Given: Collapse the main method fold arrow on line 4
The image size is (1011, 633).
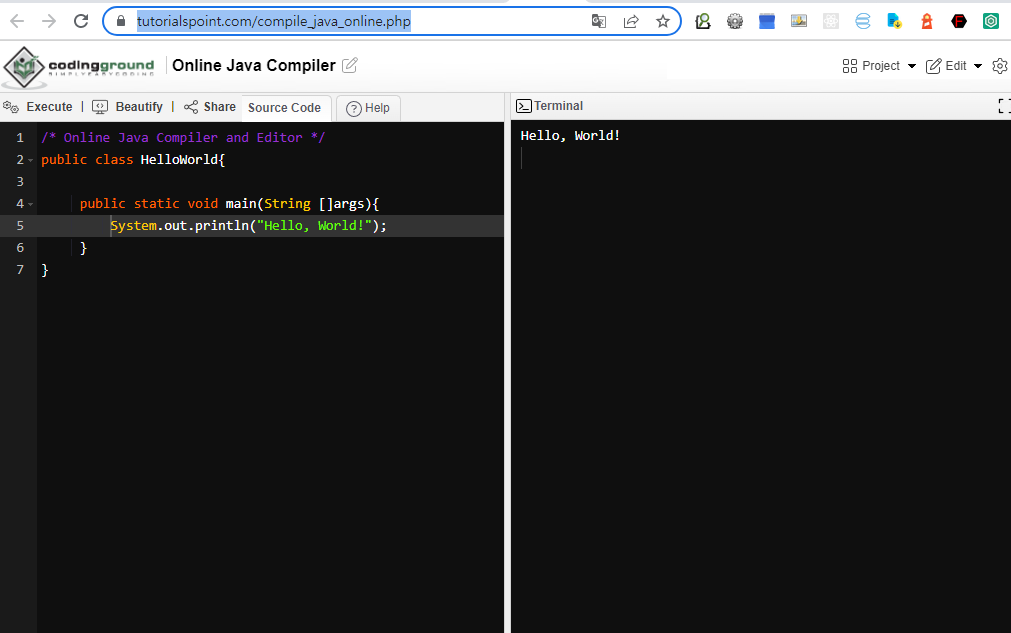Looking at the screenshot, I should coord(30,204).
